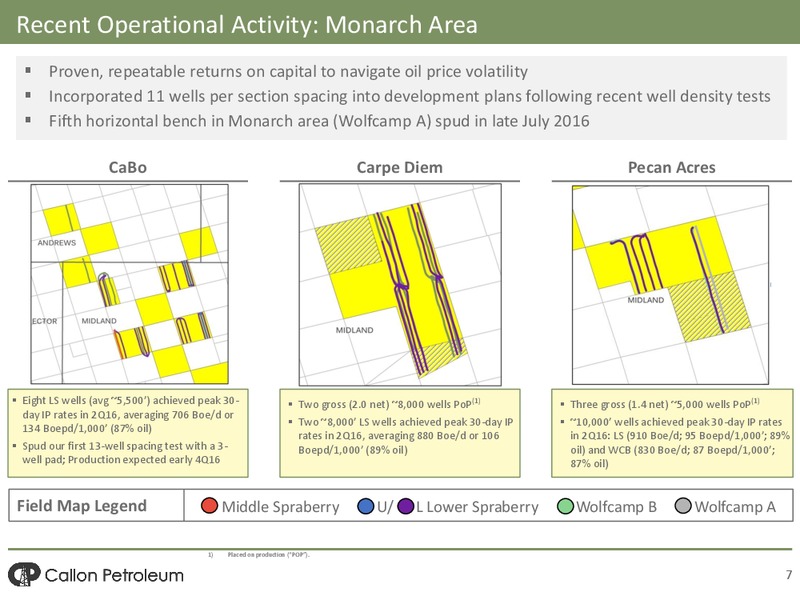Screen dimensions: 800x600
Task: Open the Pecan Acres field map
Action: pos(670,285)
